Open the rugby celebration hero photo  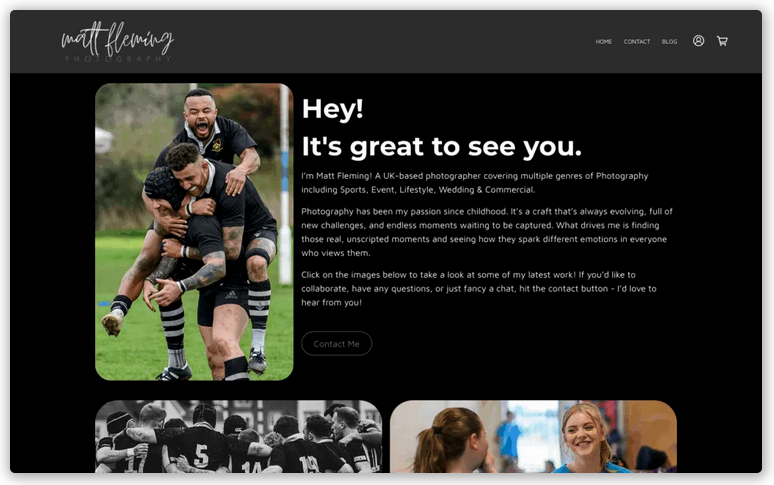point(194,232)
